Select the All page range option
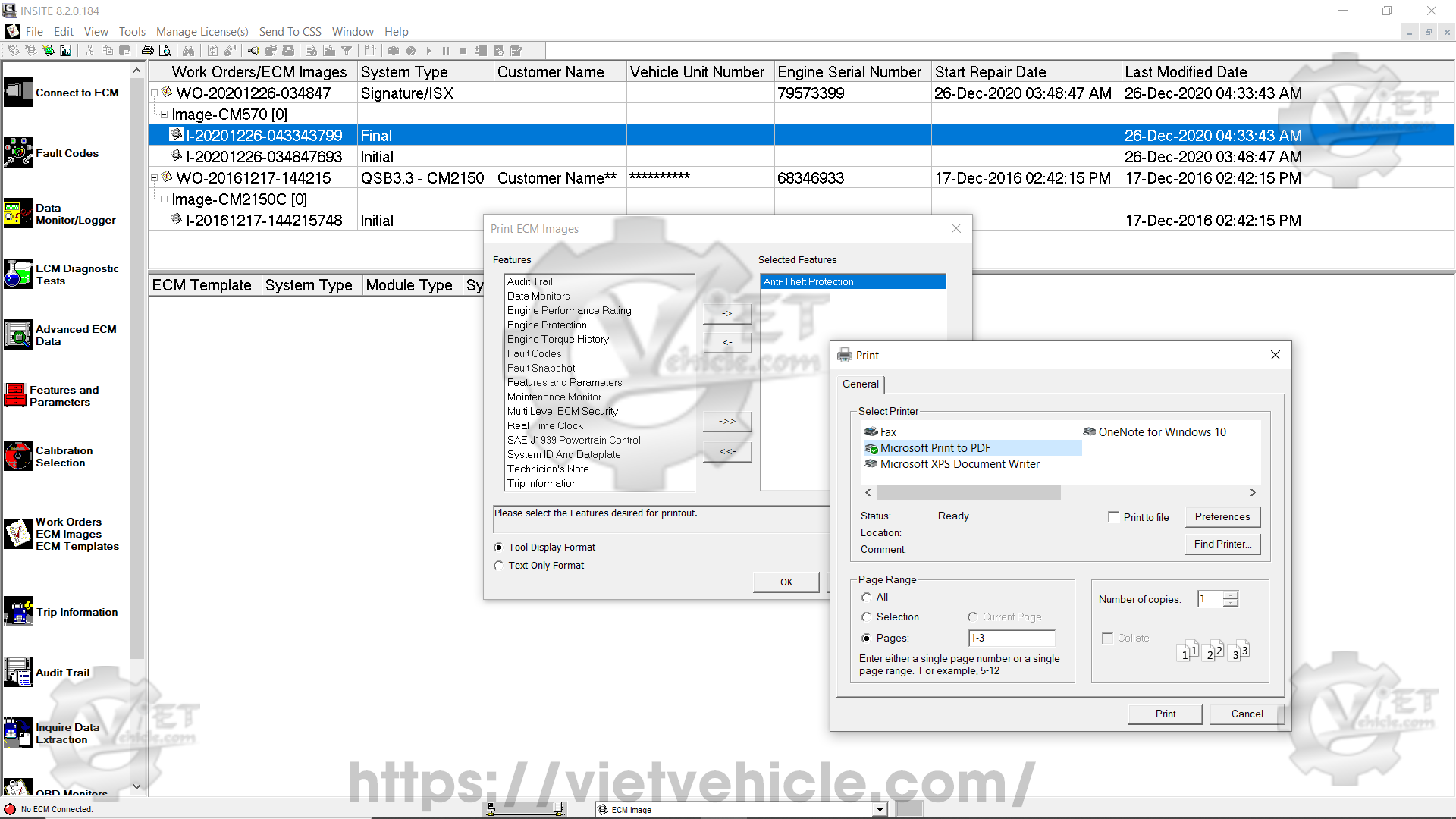1456x819 pixels. pyautogui.click(x=867, y=598)
